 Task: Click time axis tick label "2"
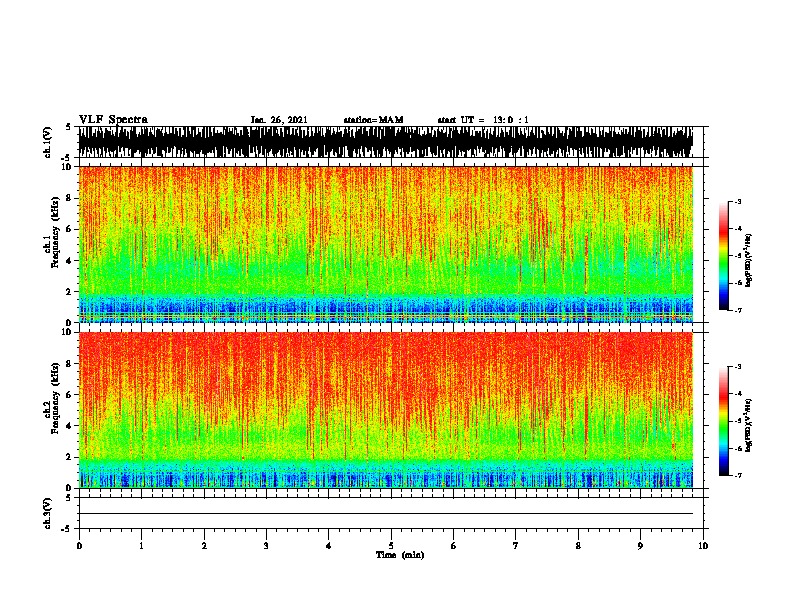point(204,546)
